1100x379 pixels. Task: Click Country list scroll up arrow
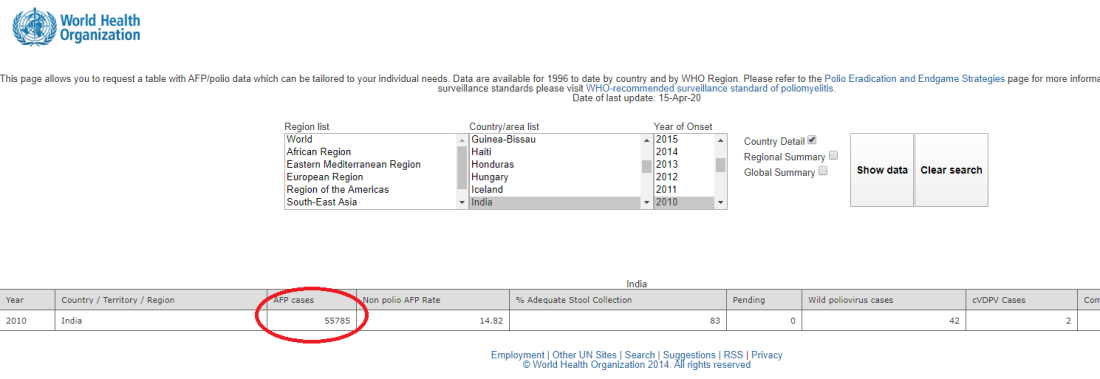[x=646, y=140]
